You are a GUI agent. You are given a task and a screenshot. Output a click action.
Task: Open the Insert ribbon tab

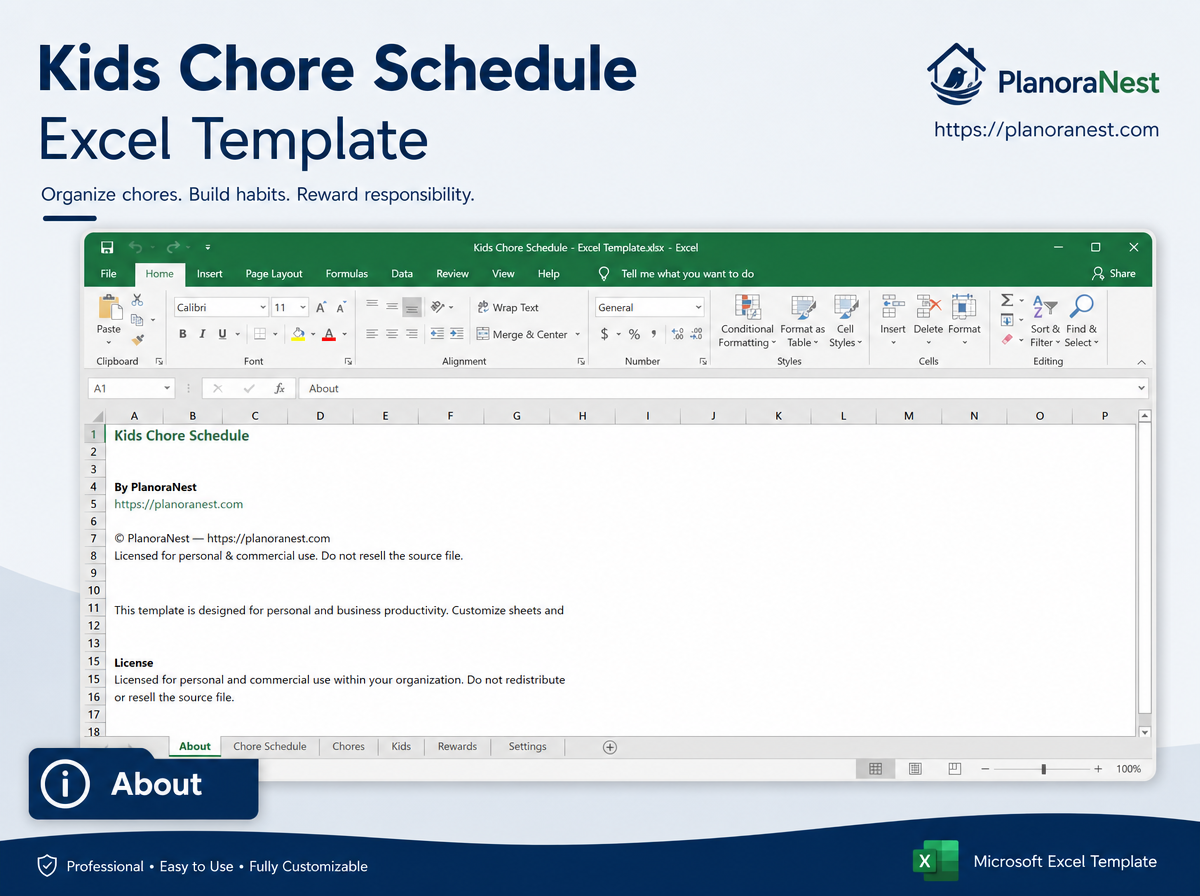pos(210,273)
